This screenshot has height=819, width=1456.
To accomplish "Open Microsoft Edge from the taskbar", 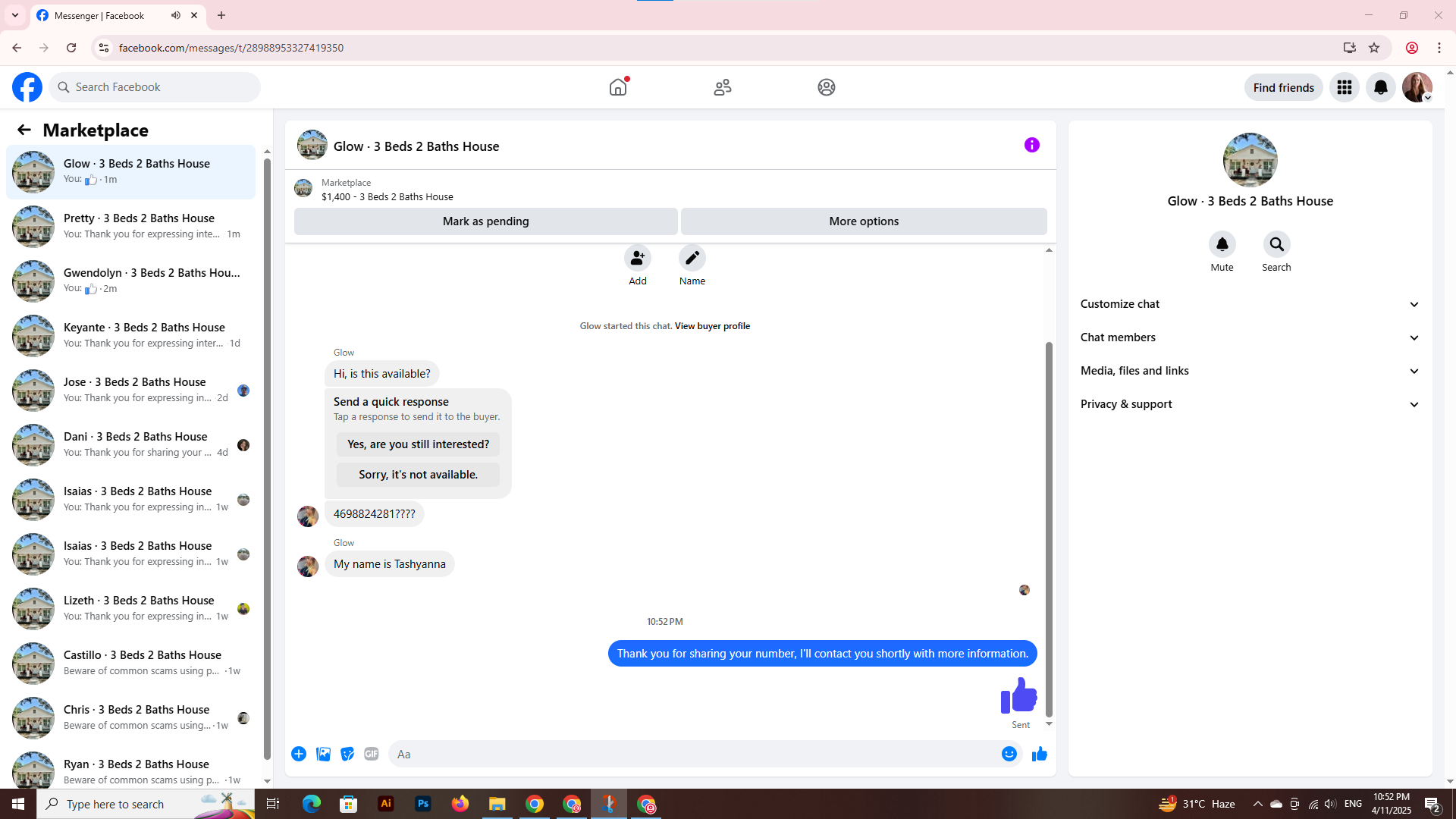I will [x=312, y=804].
